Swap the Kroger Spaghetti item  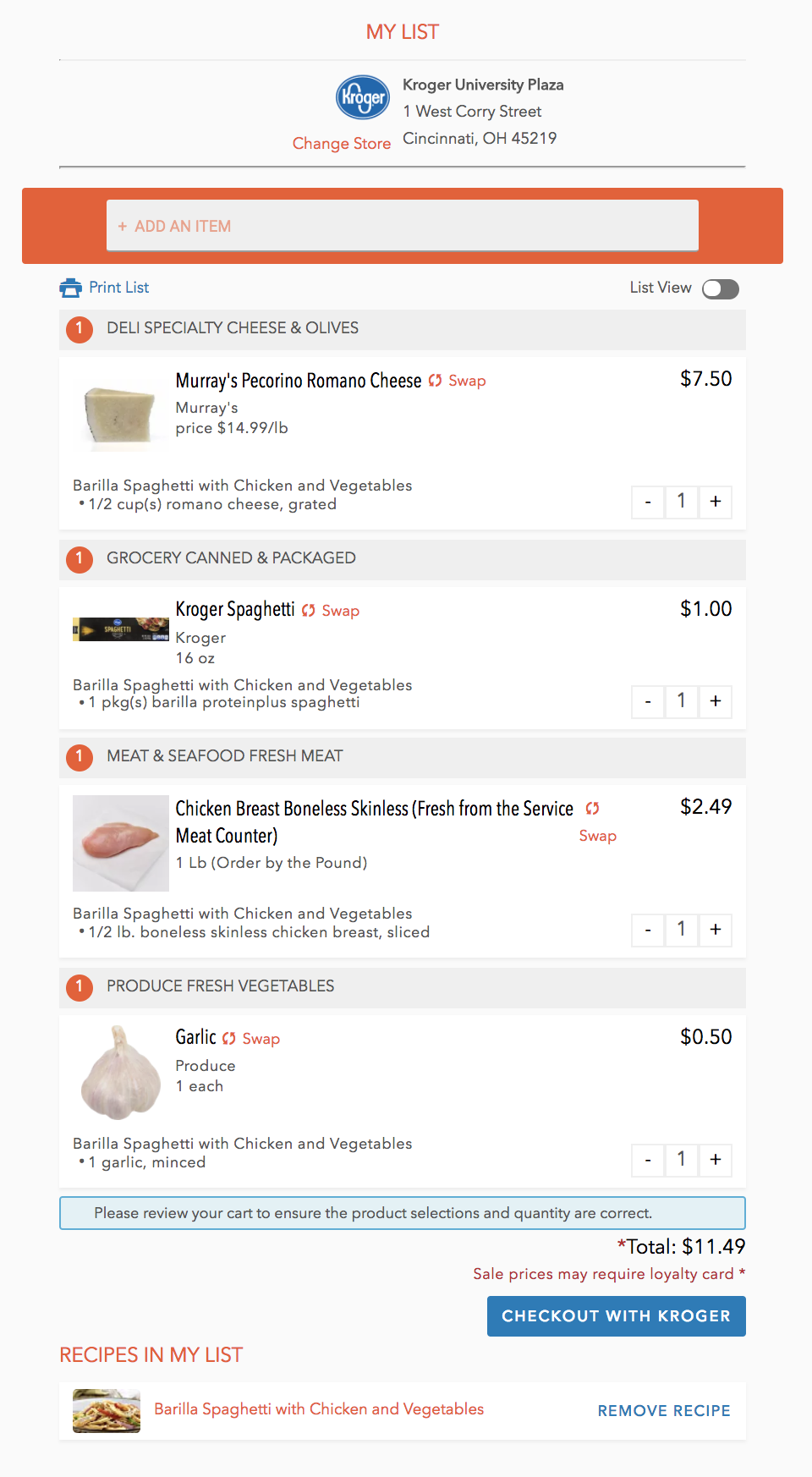(338, 610)
